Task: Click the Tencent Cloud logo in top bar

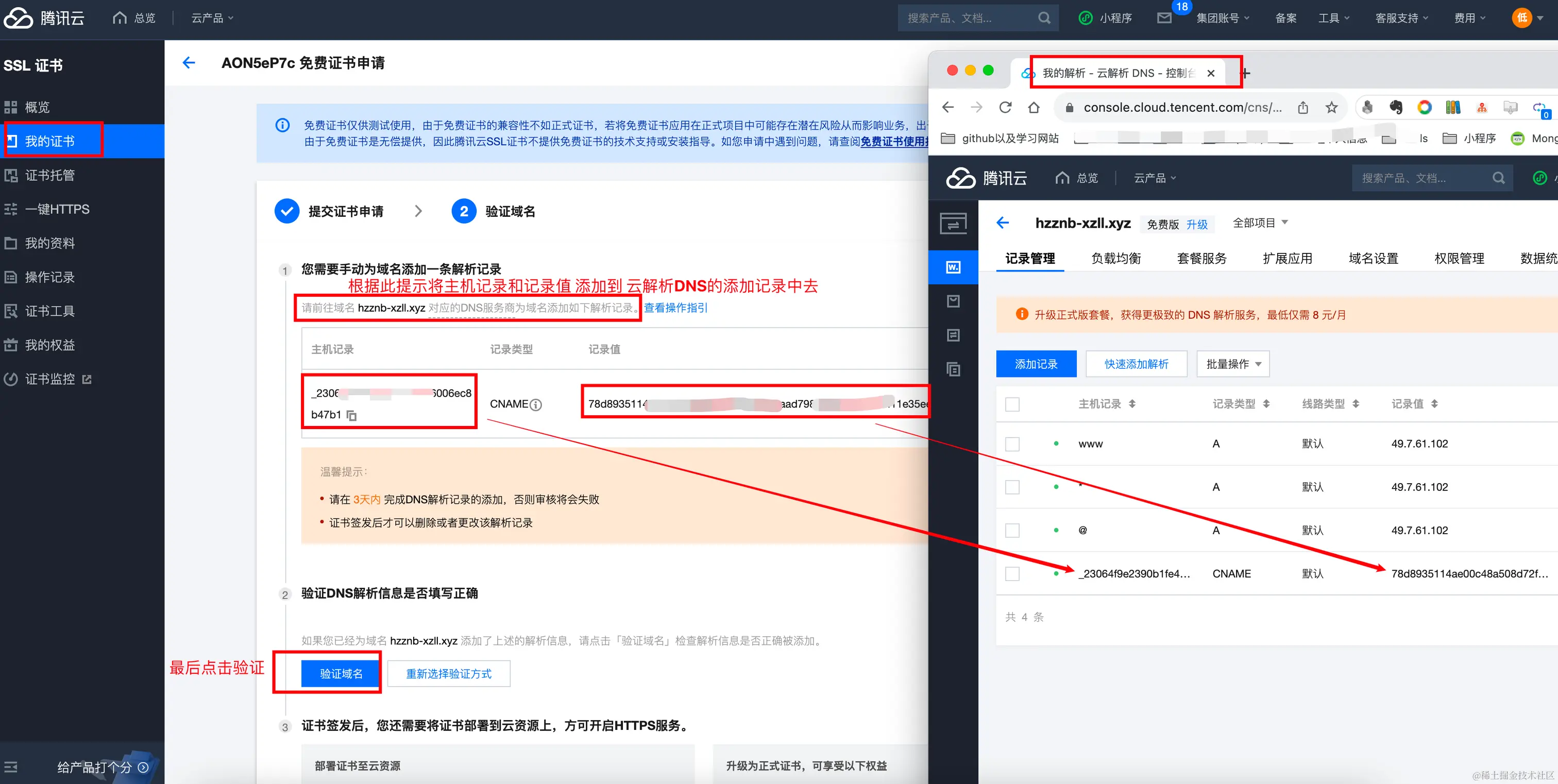Action: pyautogui.click(x=44, y=18)
